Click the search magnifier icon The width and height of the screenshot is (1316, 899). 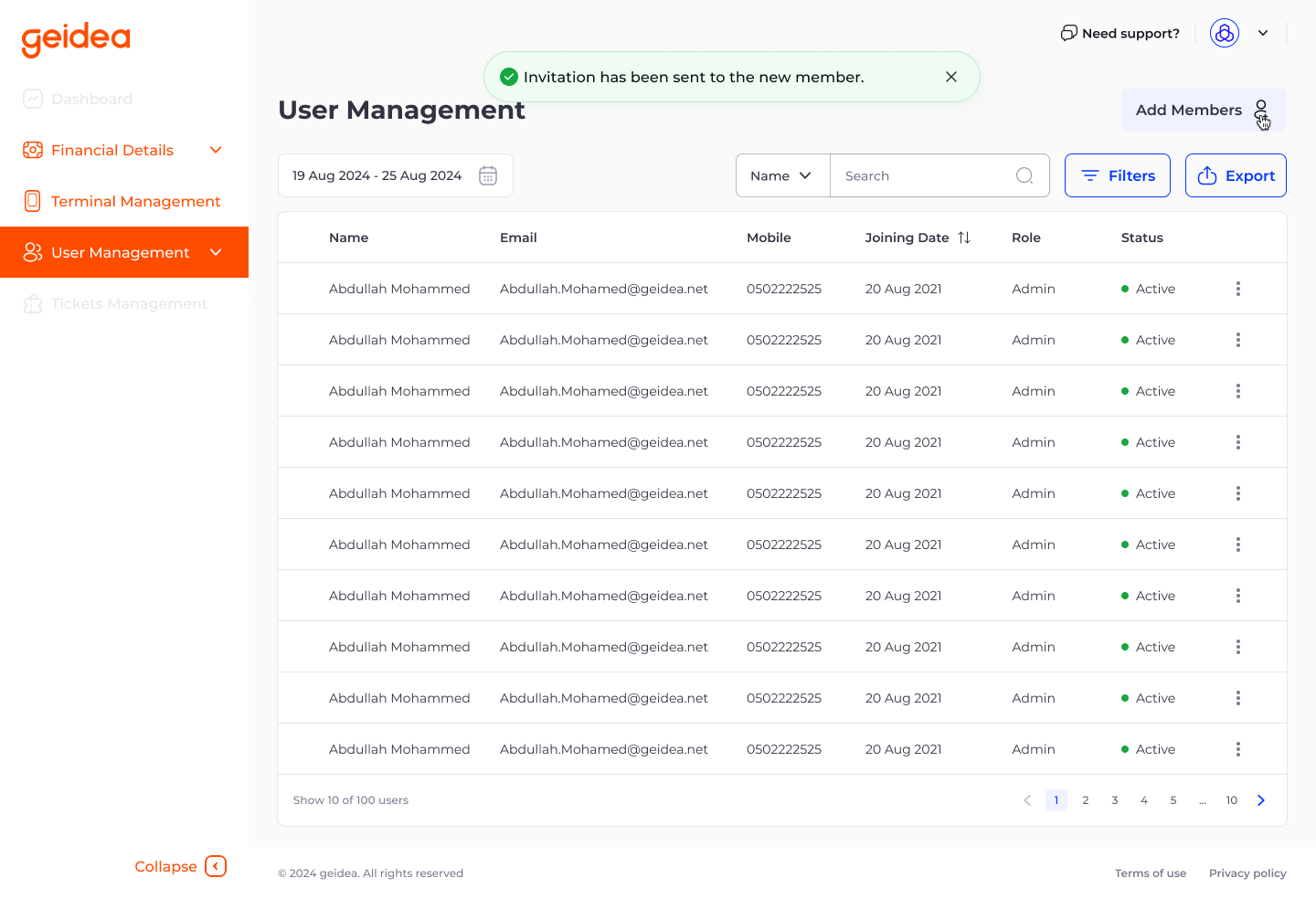1024,175
